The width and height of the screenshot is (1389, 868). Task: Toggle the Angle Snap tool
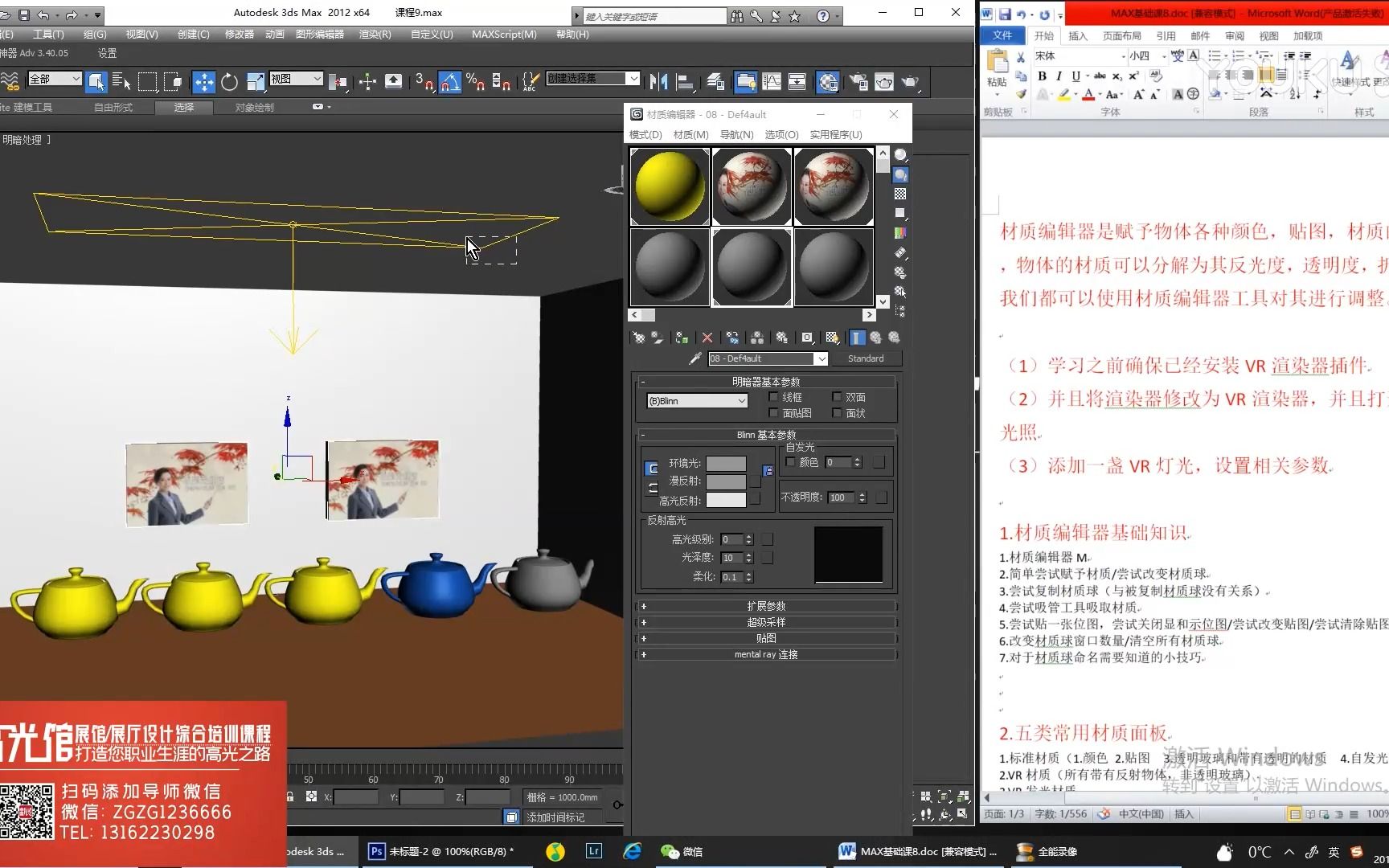coord(450,82)
